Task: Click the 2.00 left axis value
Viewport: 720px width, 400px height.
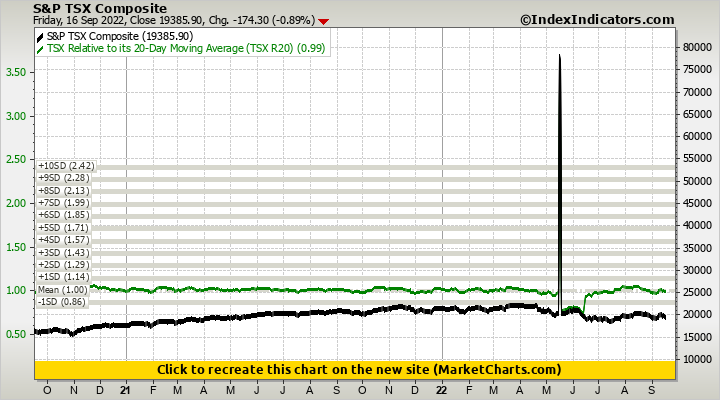Action: coord(16,203)
